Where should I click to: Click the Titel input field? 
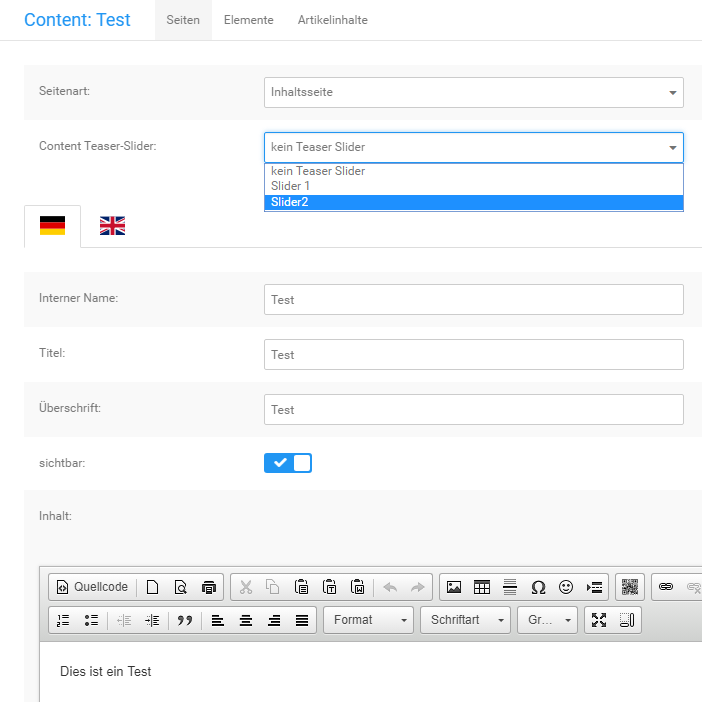[474, 354]
